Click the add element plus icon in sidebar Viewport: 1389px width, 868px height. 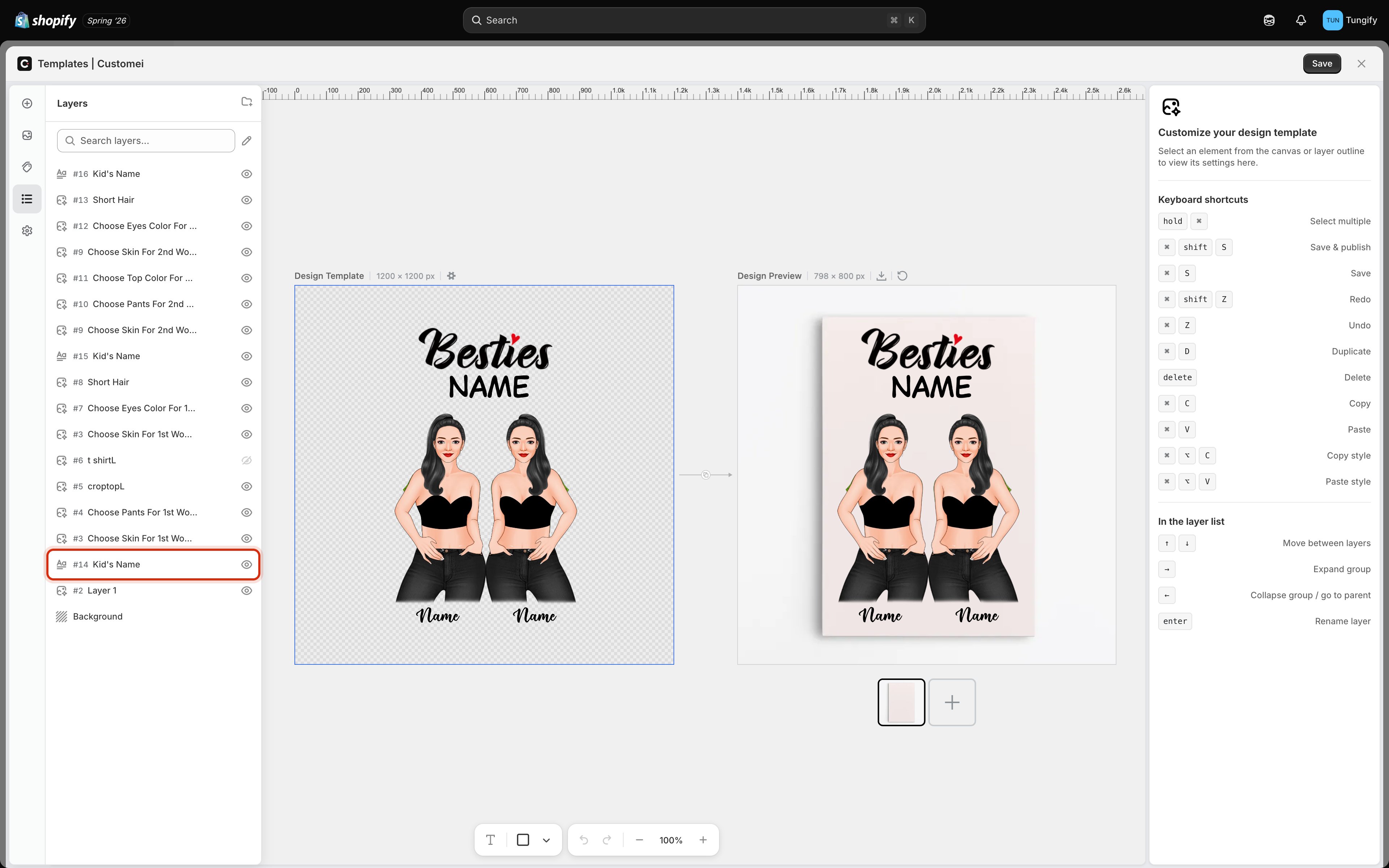click(x=27, y=103)
